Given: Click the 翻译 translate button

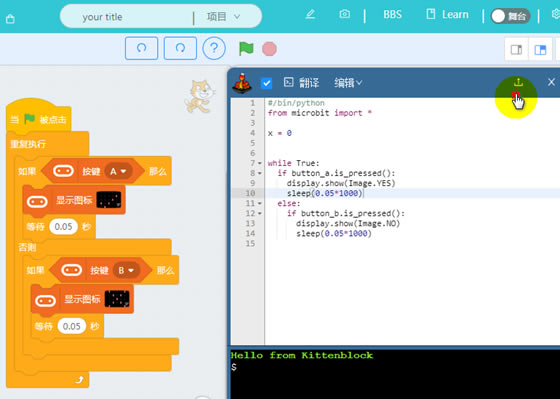Looking at the screenshot, I should tap(301, 83).
